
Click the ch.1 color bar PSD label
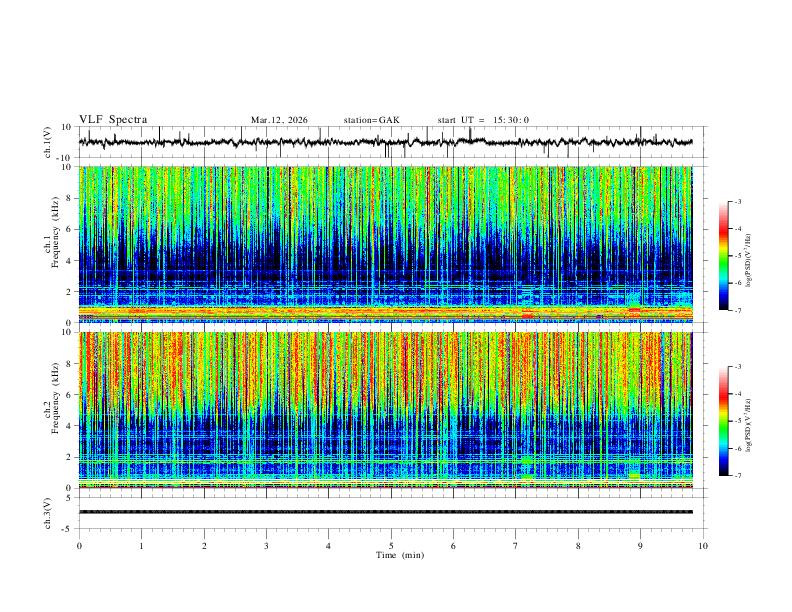coord(748,261)
